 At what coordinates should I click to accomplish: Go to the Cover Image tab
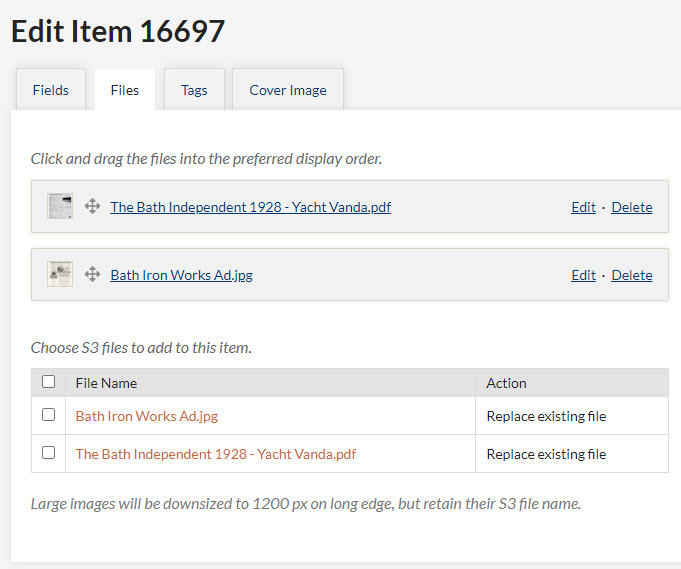(x=288, y=90)
